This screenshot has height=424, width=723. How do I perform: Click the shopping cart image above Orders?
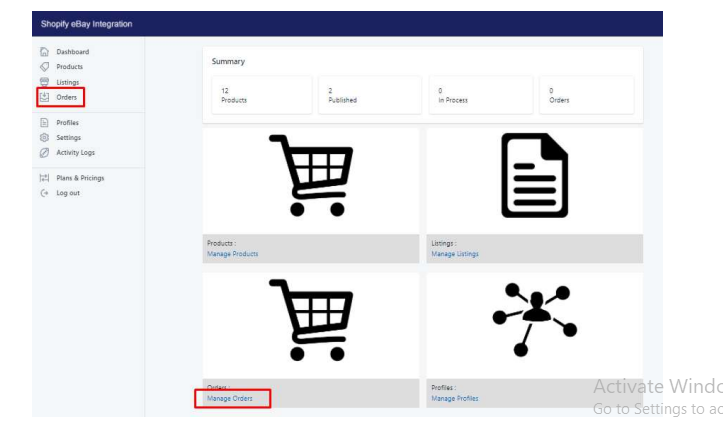(311, 320)
